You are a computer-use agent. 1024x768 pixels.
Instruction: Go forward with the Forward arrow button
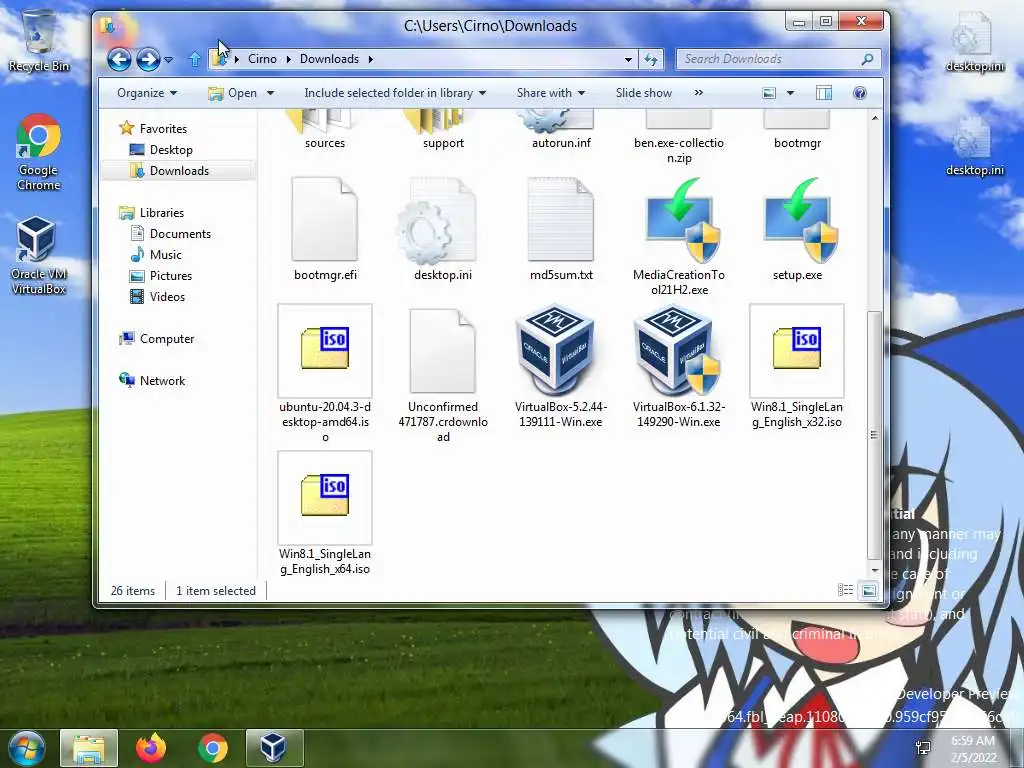tap(148, 59)
